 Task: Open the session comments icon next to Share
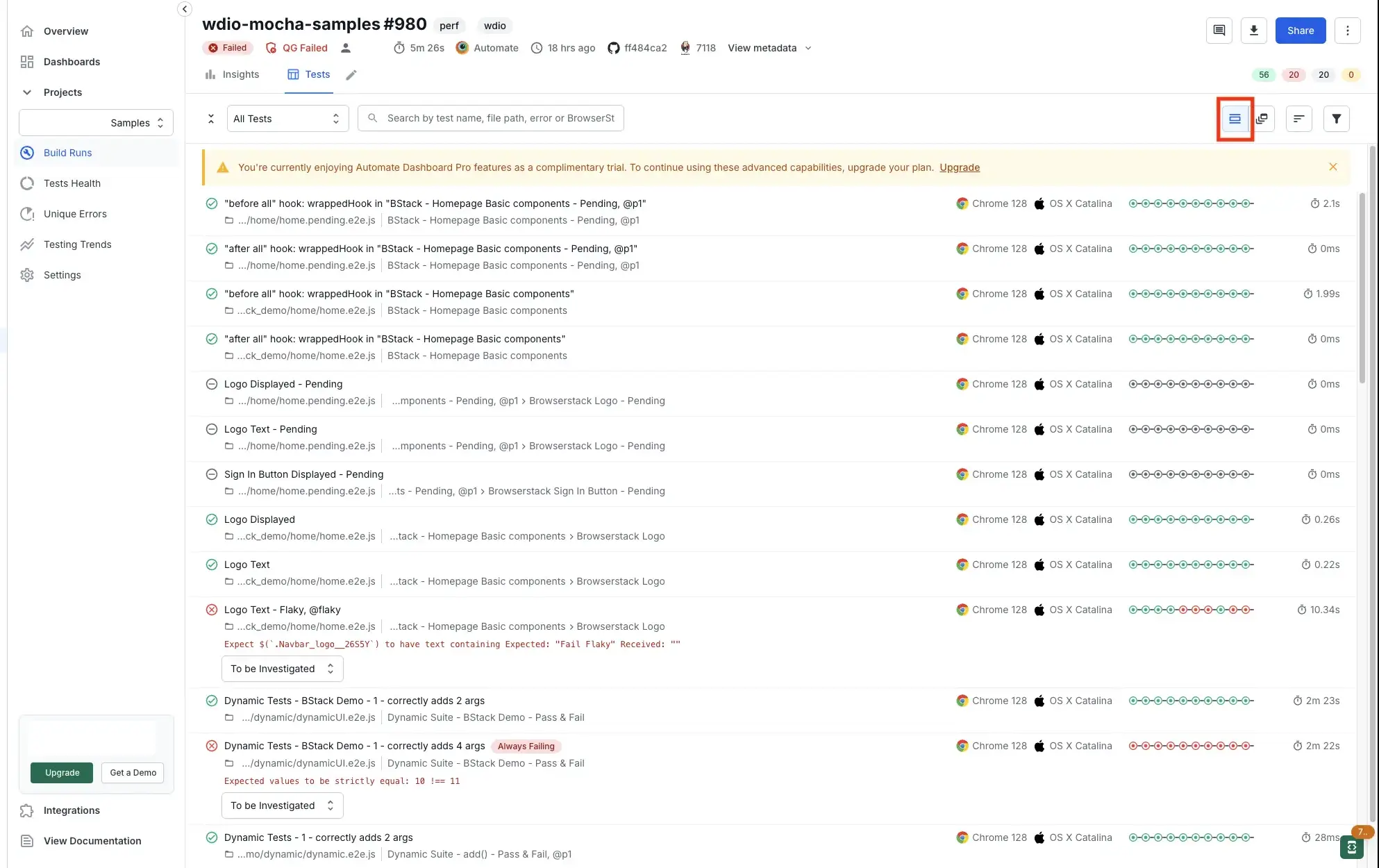click(x=1219, y=30)
